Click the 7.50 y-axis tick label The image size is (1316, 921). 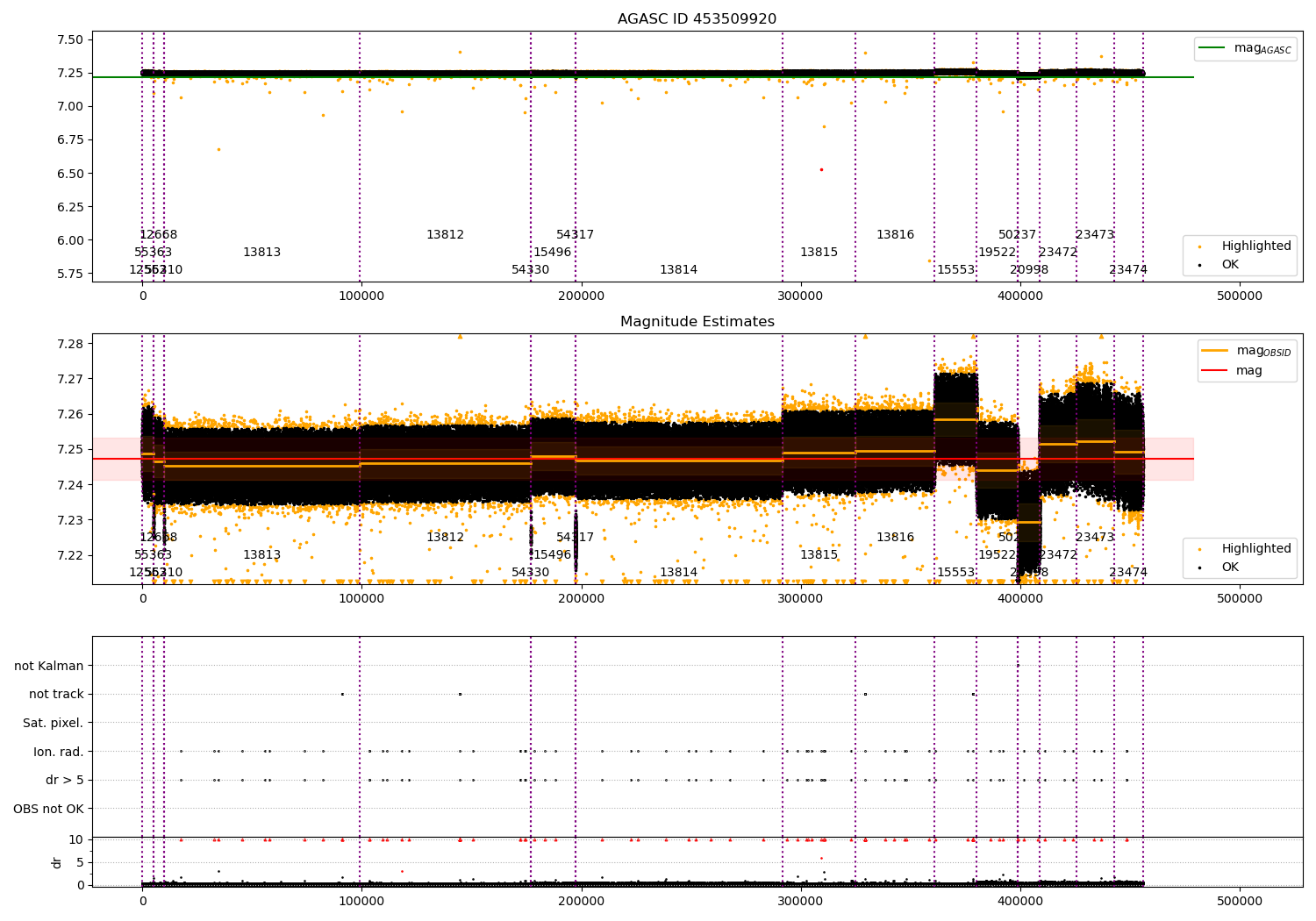tap(69, 39)
